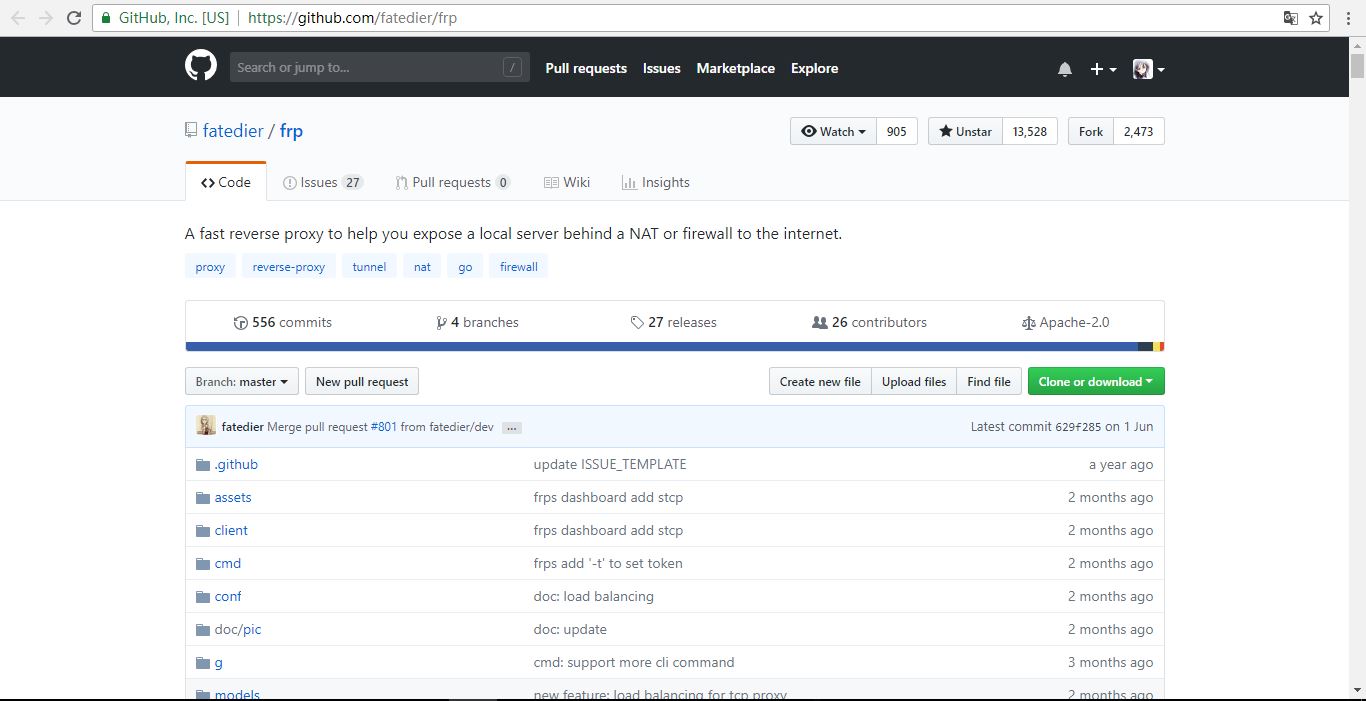Click fatedier's commit author avatar
Screen dimensions: 1366x701
(205, 426)
